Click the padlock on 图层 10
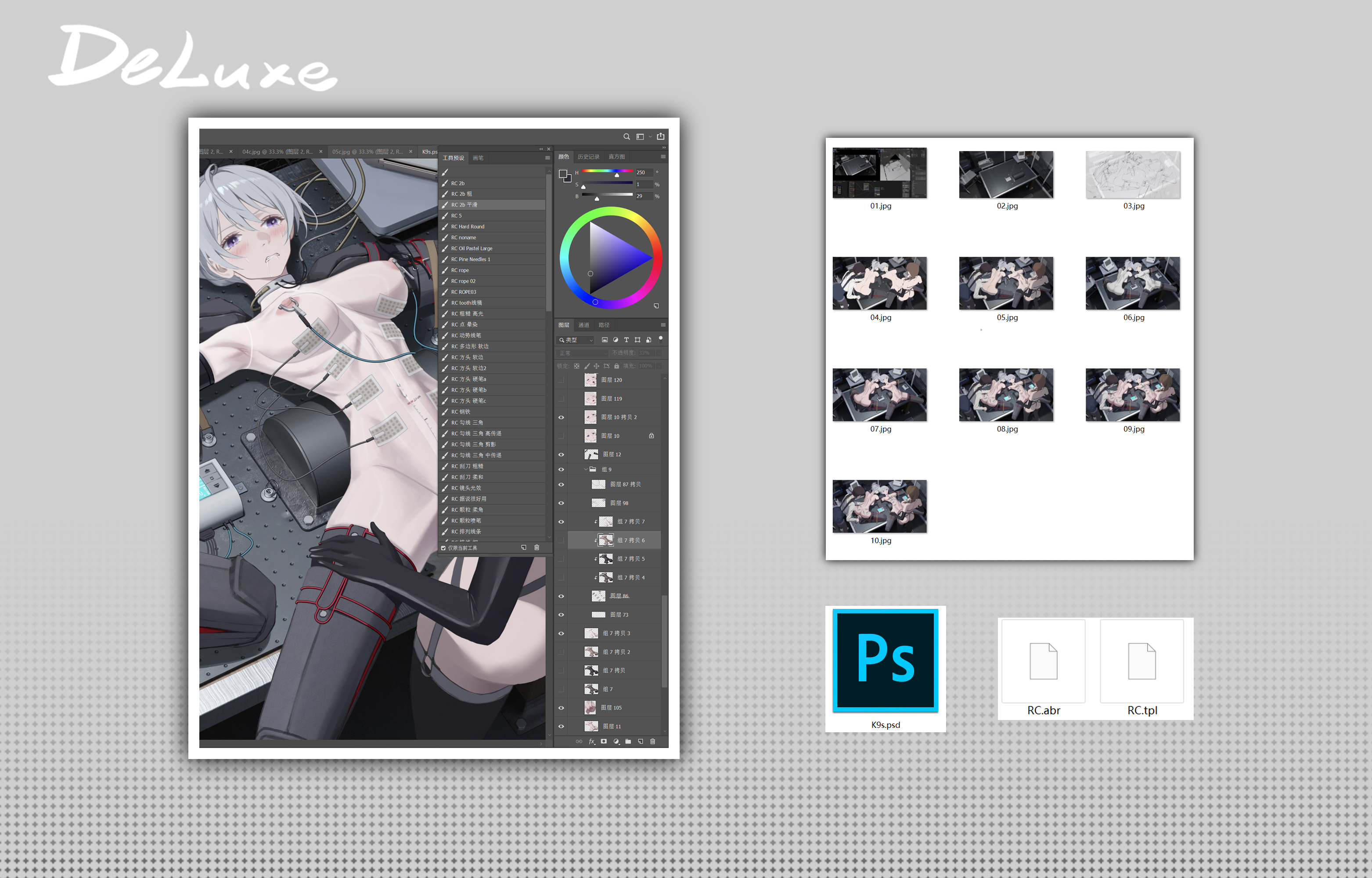The width and height of the screenshot is (1372, 878). click(652, 436)
